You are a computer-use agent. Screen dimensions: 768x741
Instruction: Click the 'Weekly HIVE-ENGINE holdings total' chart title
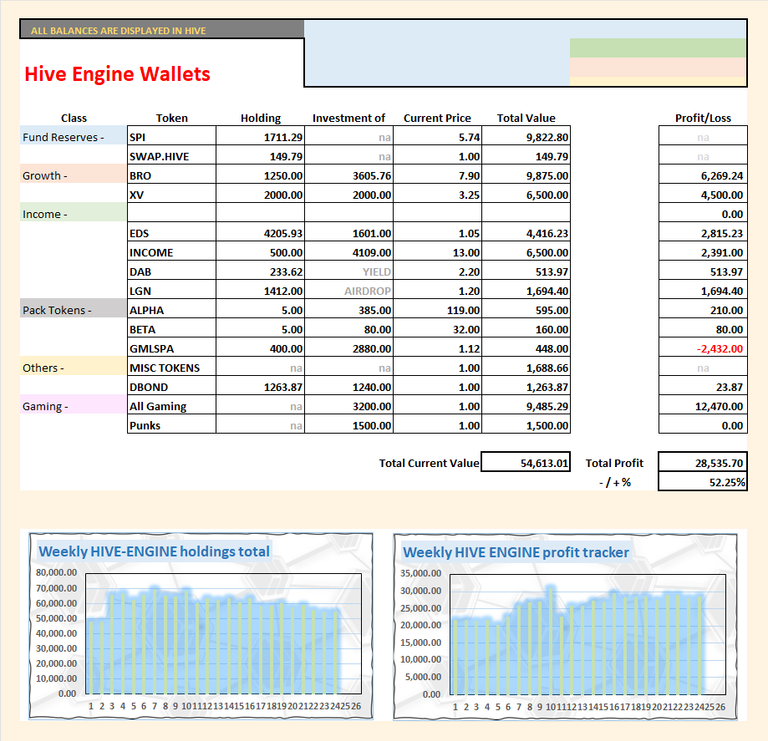(x=154, y=551)
